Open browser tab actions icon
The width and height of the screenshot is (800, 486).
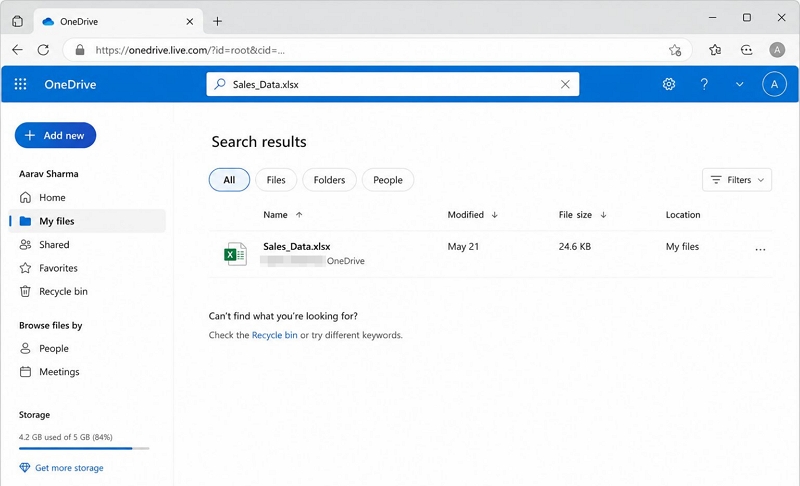click(17, 21)
